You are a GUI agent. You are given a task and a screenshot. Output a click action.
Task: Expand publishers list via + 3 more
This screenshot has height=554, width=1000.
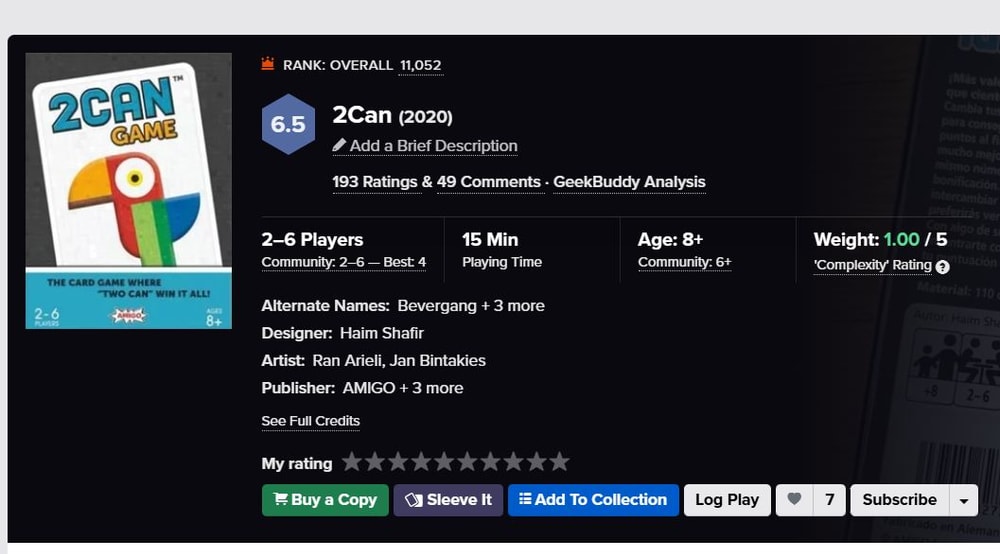tap(431, 388)
